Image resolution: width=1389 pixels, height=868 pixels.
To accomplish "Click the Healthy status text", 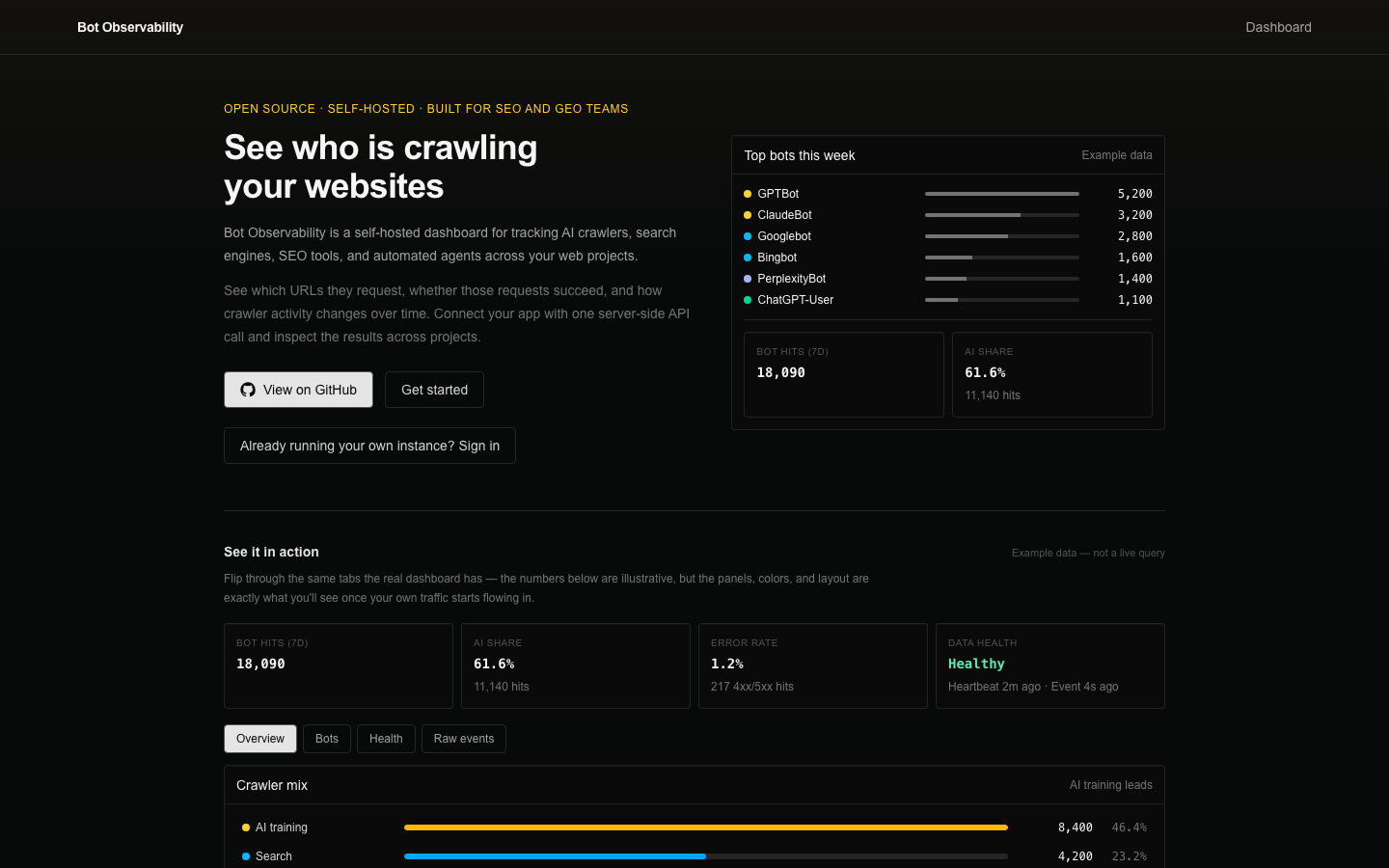I will (976, 664).
